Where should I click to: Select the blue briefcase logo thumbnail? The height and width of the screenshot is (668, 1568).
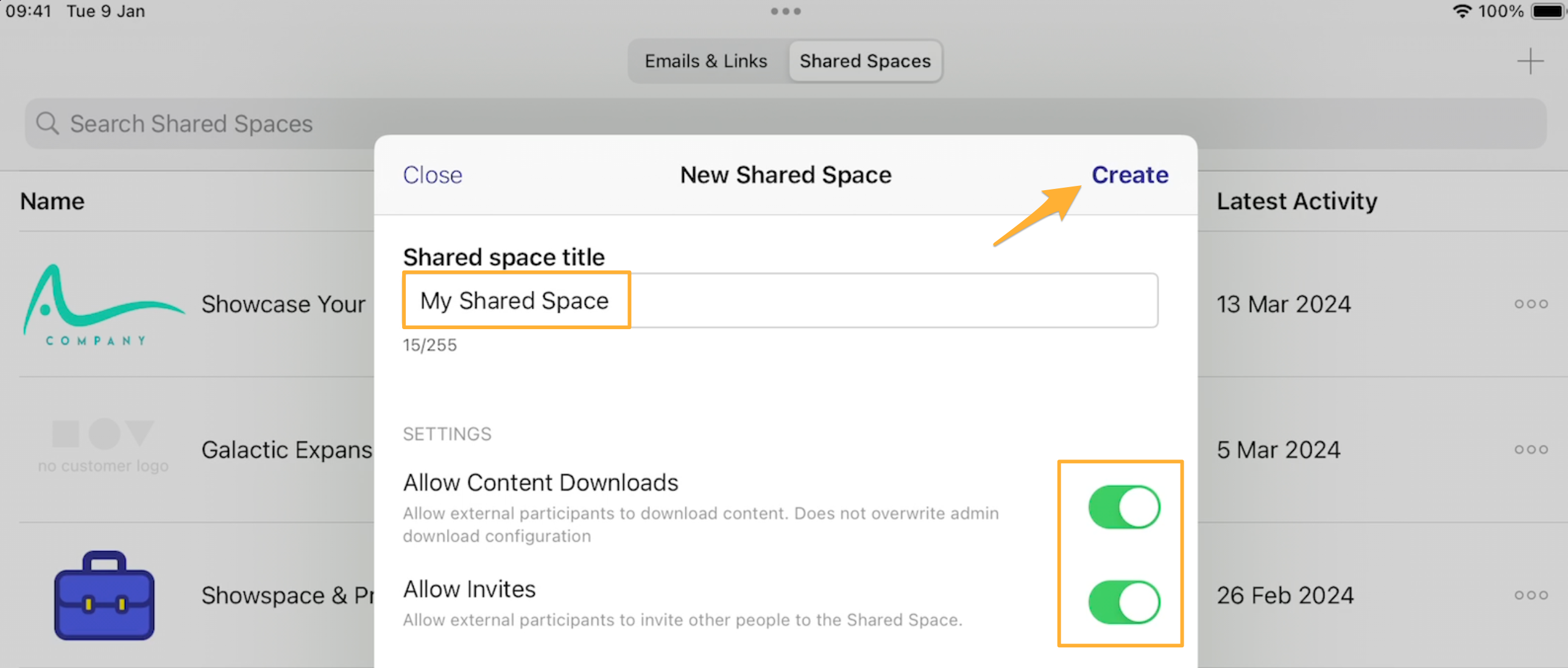pos(104,595)
